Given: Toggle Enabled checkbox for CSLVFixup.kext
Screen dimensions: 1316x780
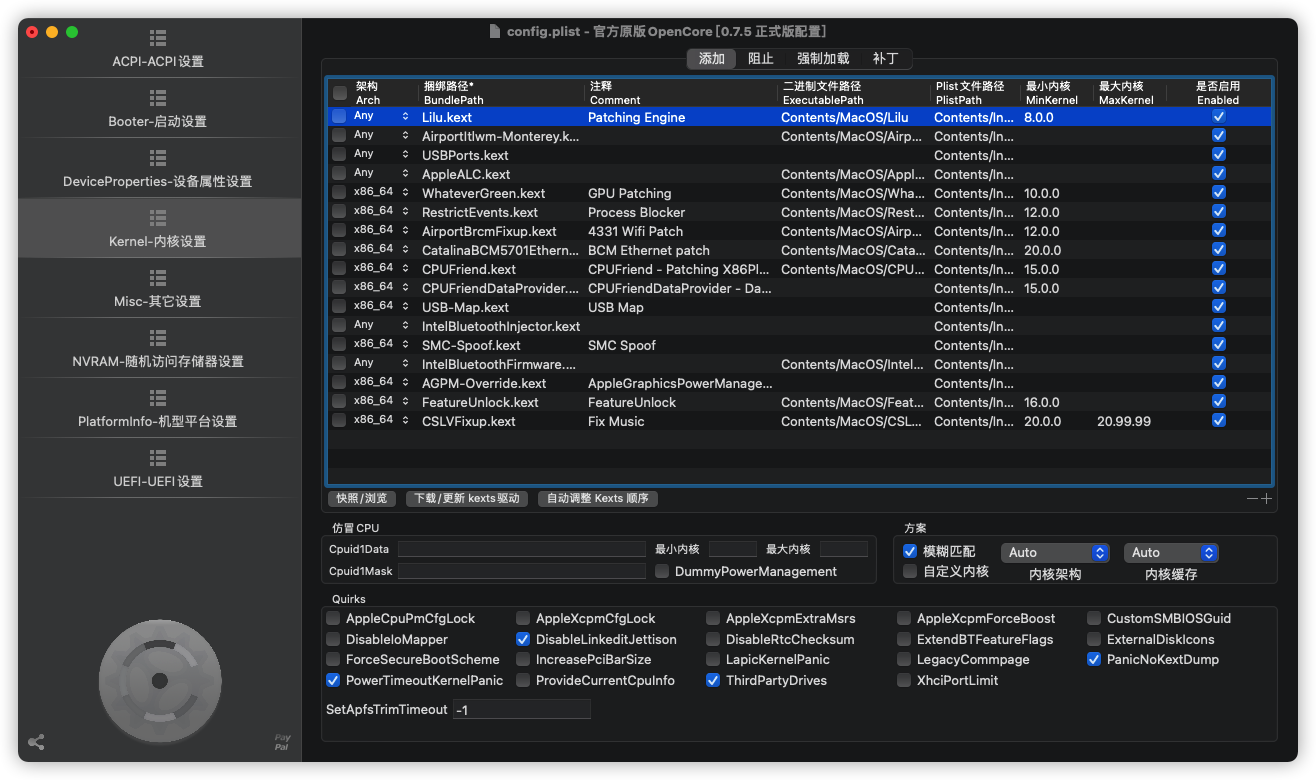Looking at the screenshot, I should click(x=1218, y=421).
